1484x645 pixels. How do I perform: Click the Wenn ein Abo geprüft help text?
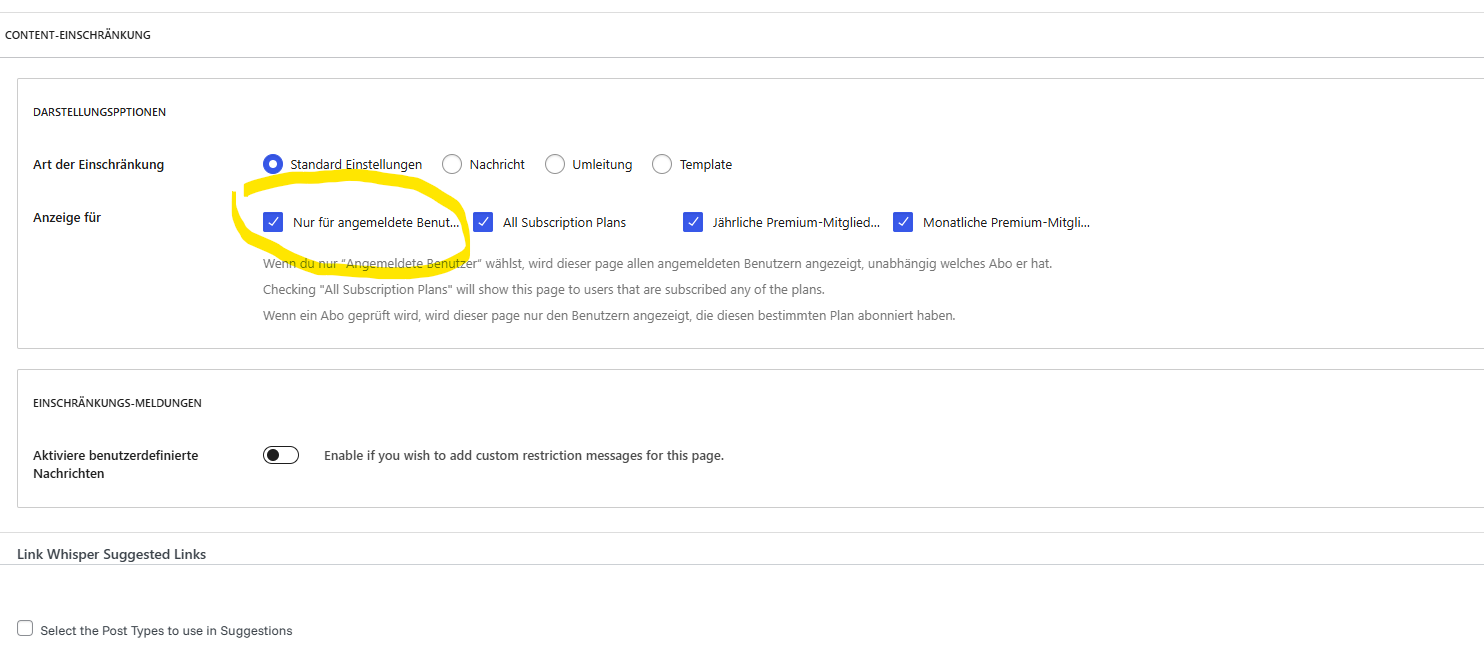608,315
